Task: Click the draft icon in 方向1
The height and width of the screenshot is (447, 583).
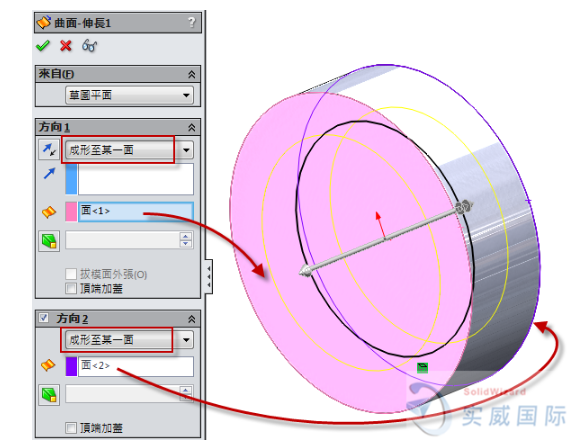Action: 49,241
